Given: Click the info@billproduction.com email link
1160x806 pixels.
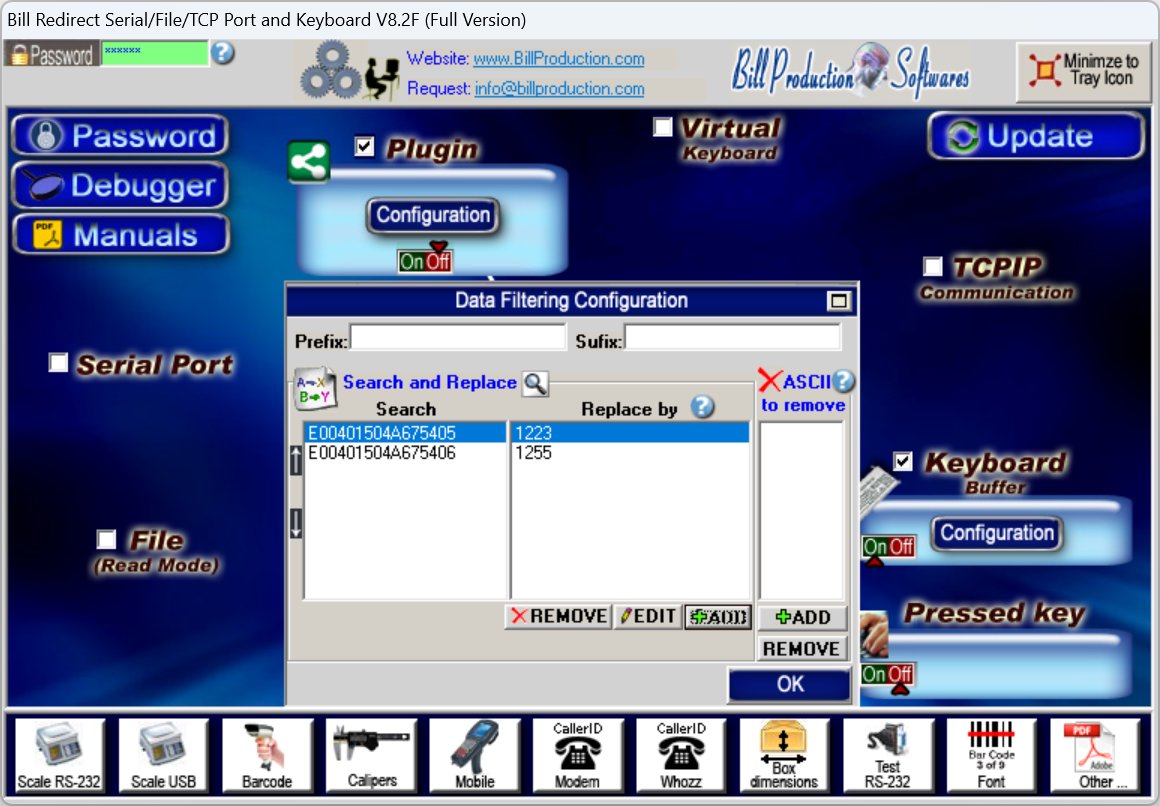Looking at the screenshot, I should pyautogui.click(x=559, y=88).
